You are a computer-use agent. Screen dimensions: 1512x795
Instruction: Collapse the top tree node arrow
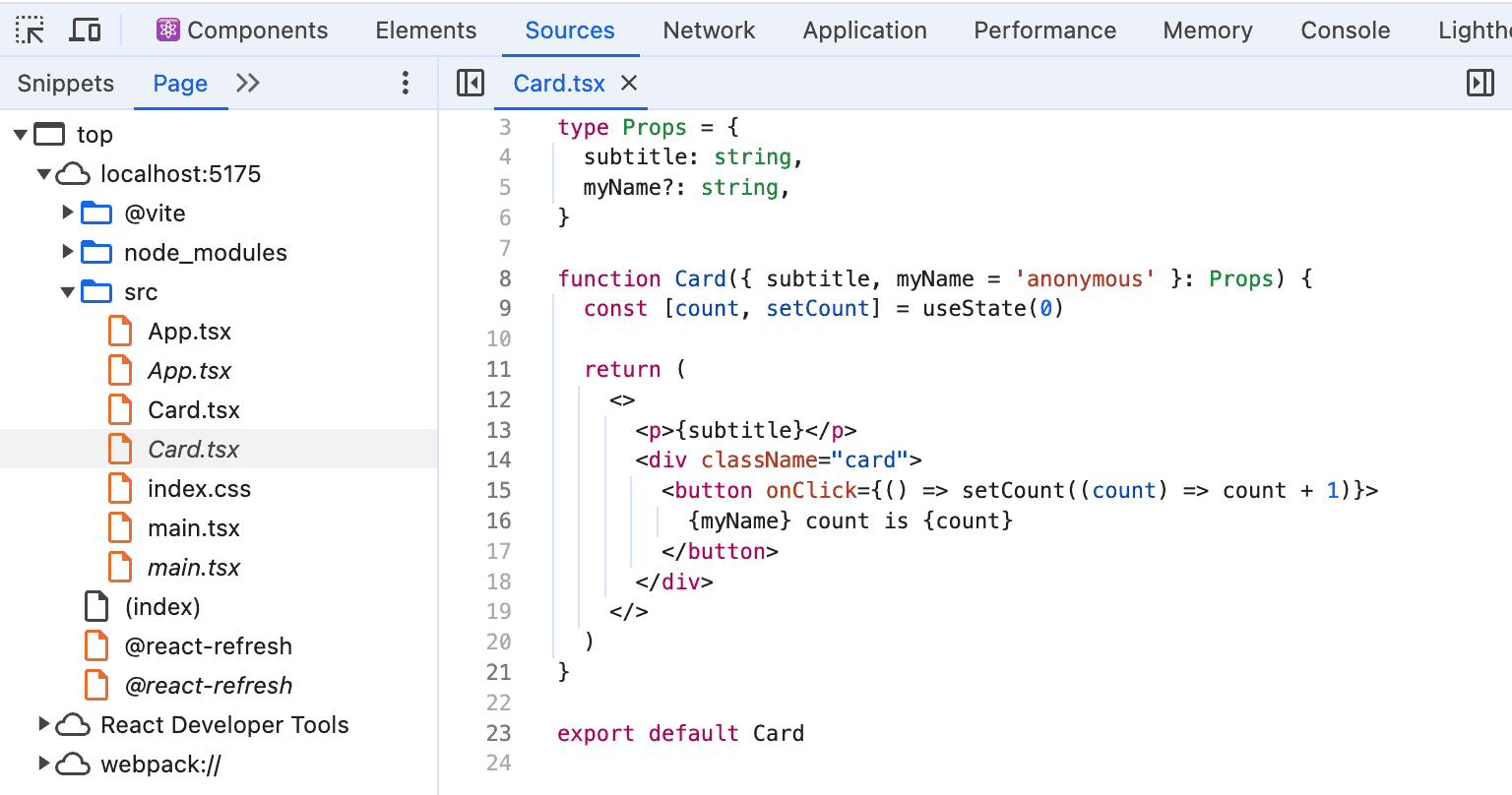click(x=21, y=135)
